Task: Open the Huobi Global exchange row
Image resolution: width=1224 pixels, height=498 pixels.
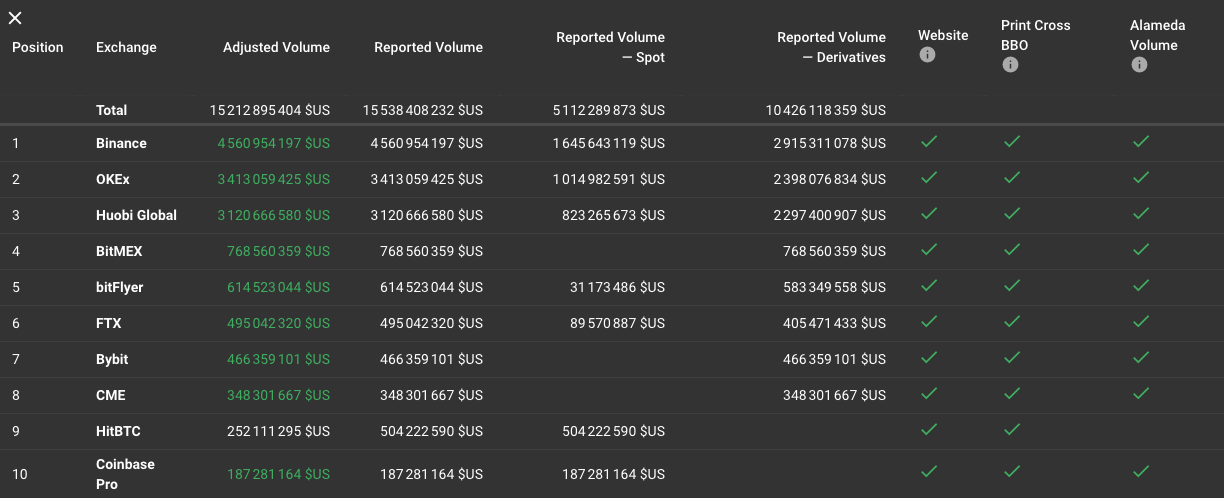Action: [x=612, y=215]
